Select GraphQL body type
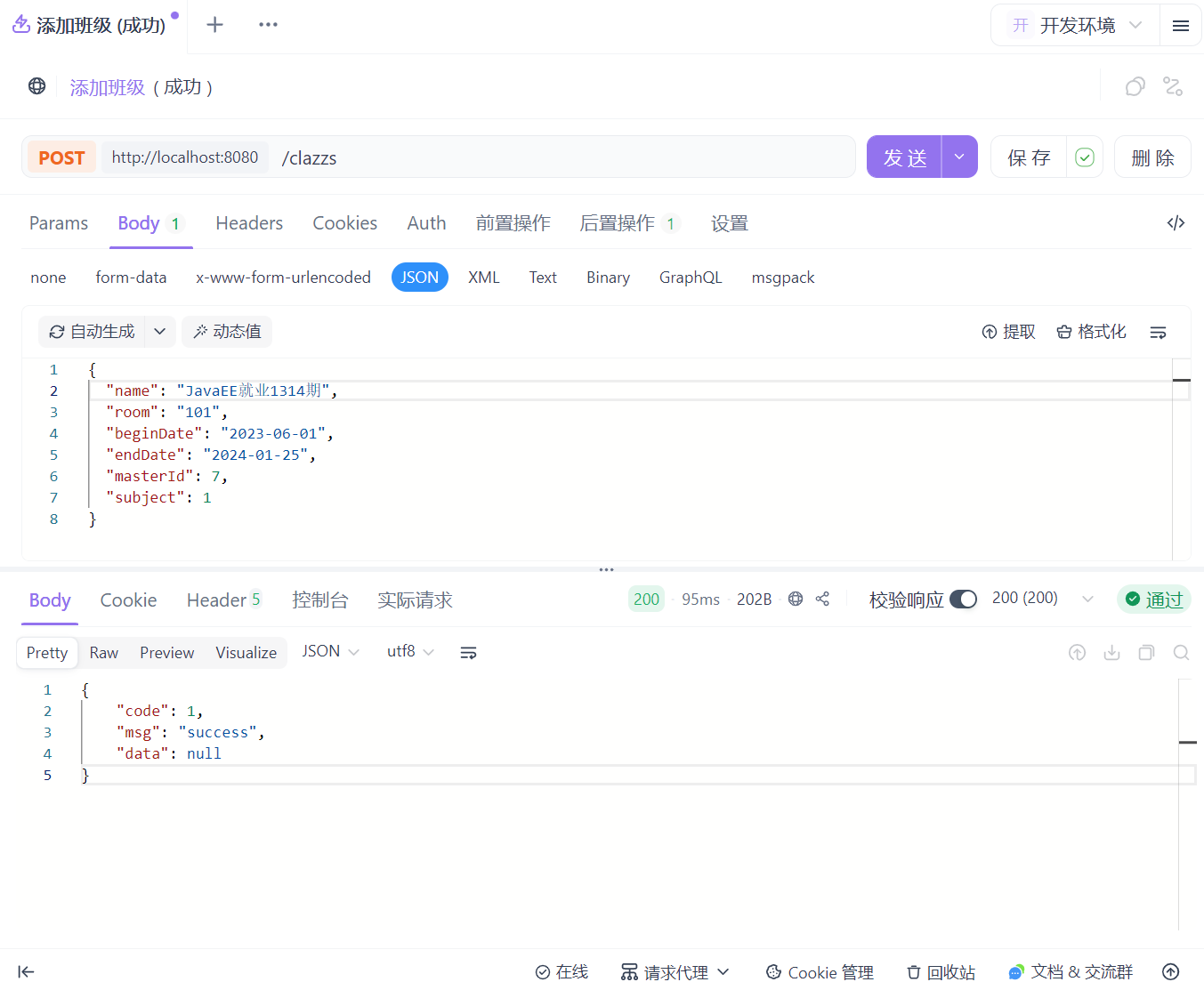 [691, 278]
